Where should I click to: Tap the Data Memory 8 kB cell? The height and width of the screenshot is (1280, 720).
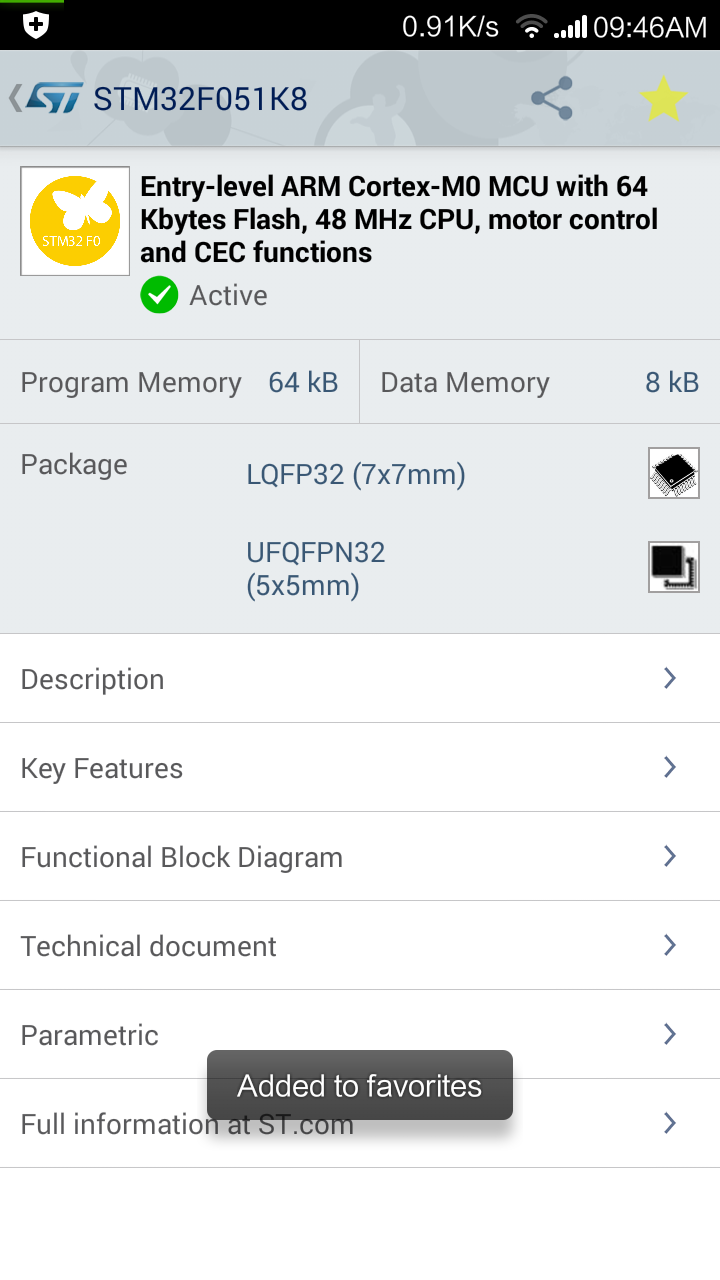coord(540,382)
